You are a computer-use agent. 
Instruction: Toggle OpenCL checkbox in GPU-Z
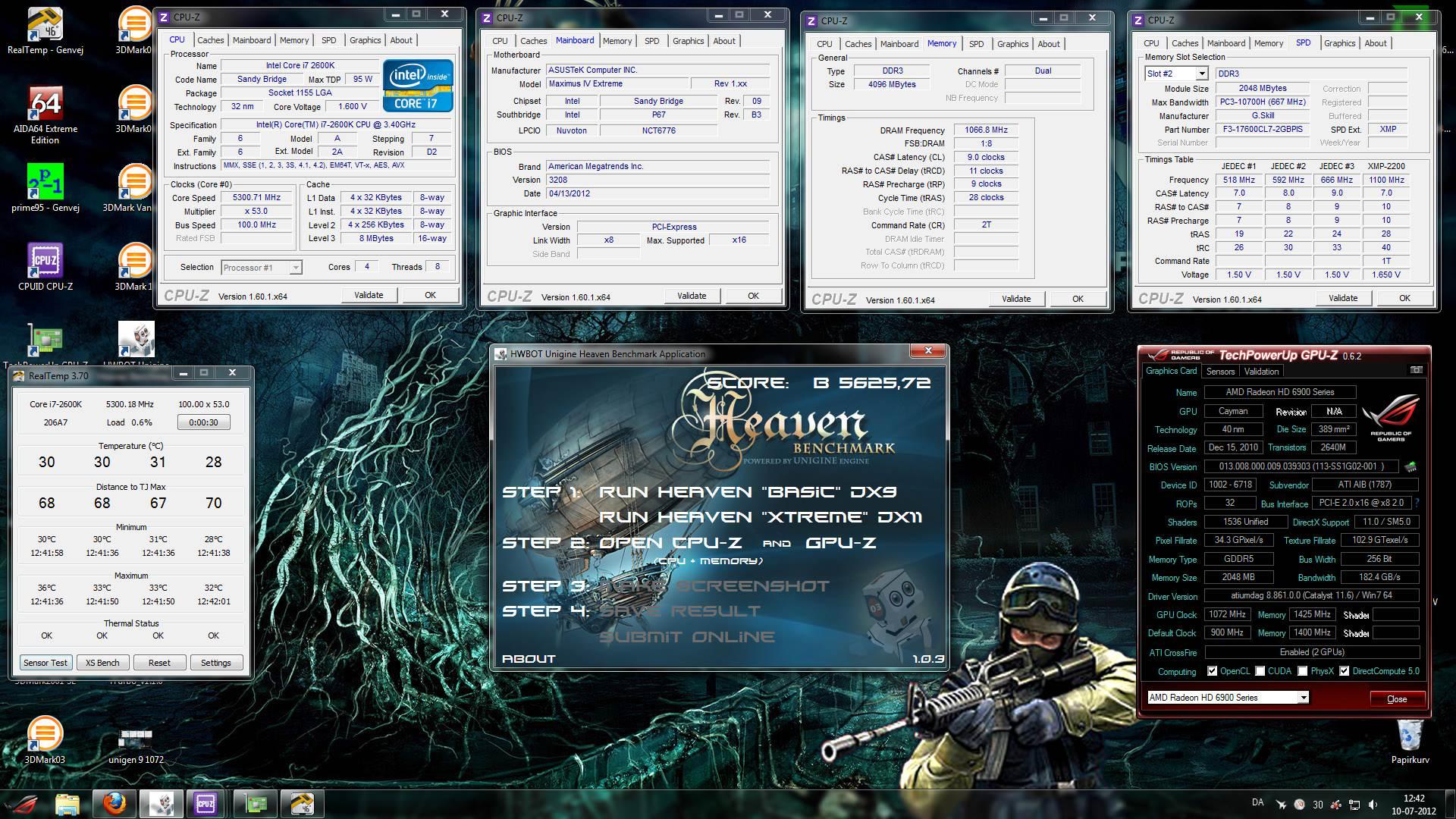[1212, 671]
